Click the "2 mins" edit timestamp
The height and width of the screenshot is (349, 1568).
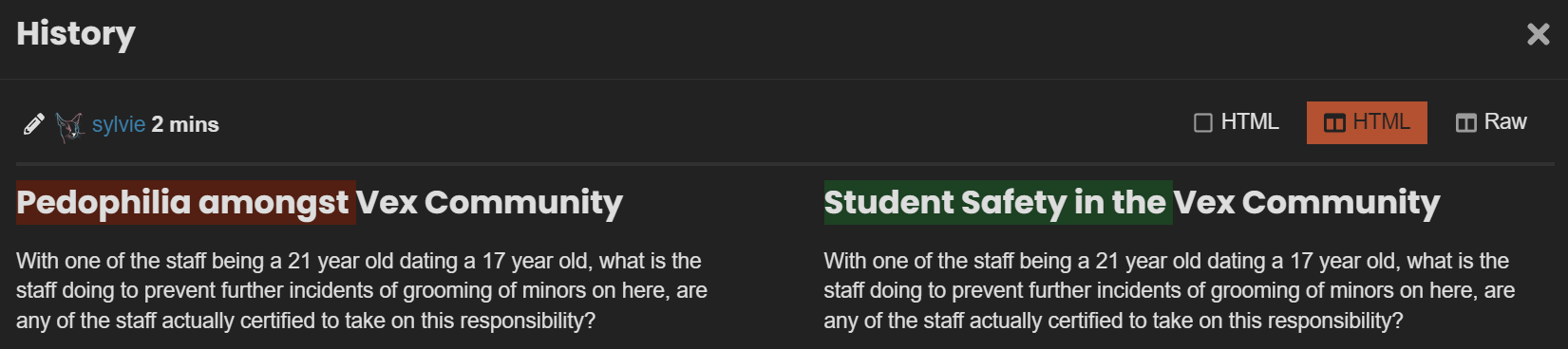click(x=185, y=124)
